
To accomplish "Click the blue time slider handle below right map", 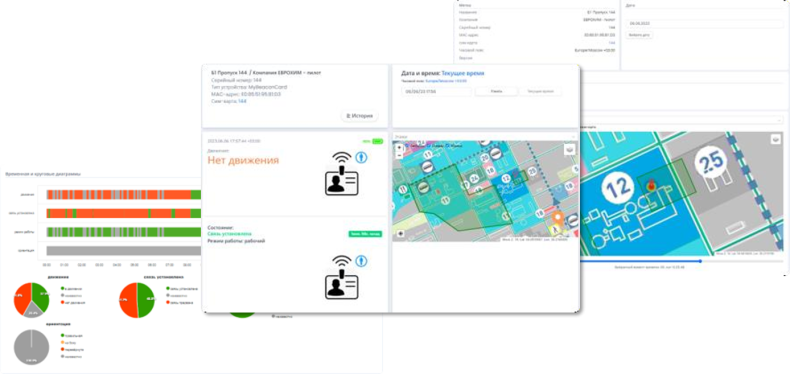I will [700, 261].
